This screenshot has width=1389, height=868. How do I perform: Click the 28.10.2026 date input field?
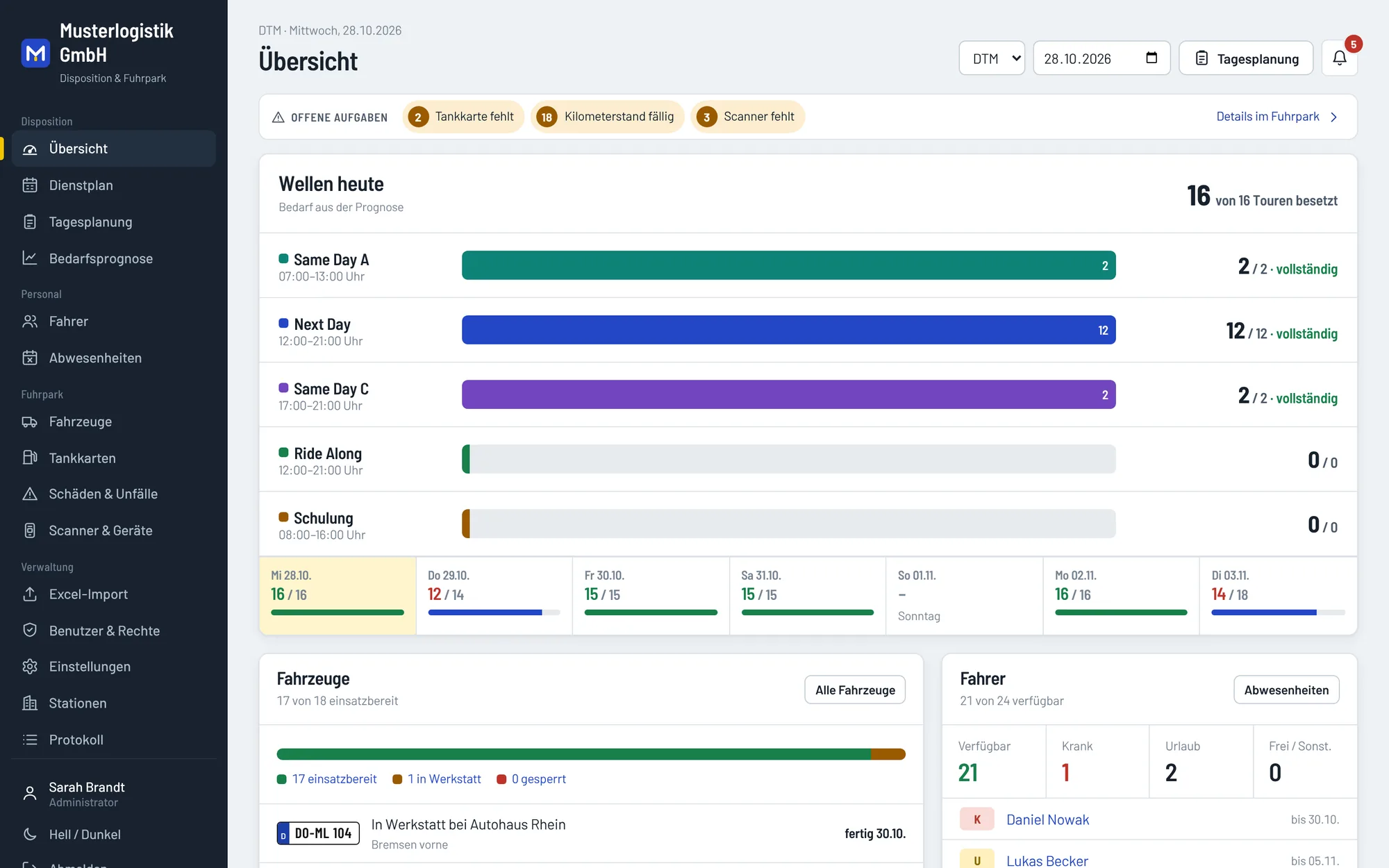point(1101,58)
